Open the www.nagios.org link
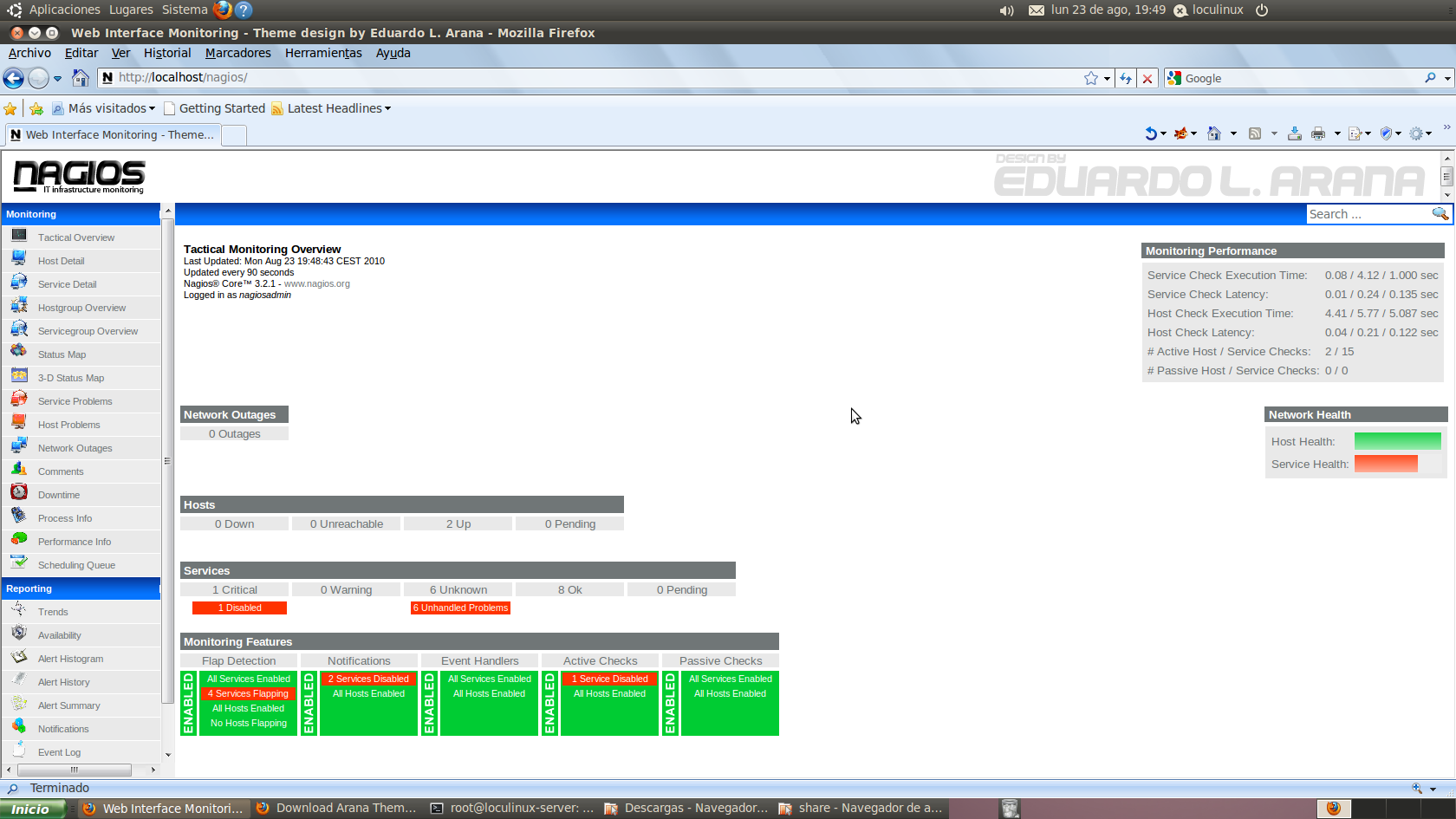Image resolution: width=1456 pixels, height=819 pixels. coord(317,283)
